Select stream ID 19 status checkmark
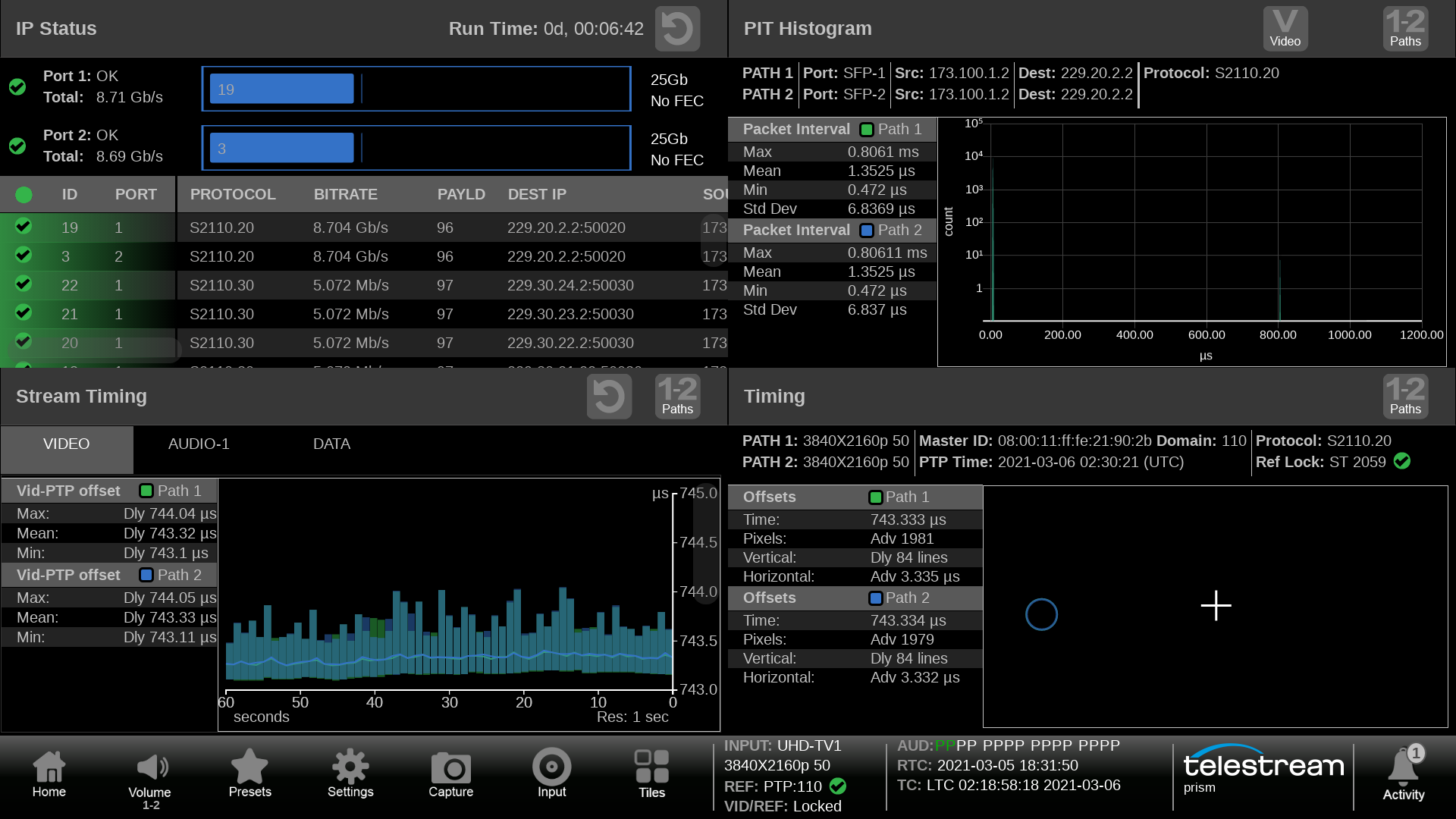 click(24, 226)
